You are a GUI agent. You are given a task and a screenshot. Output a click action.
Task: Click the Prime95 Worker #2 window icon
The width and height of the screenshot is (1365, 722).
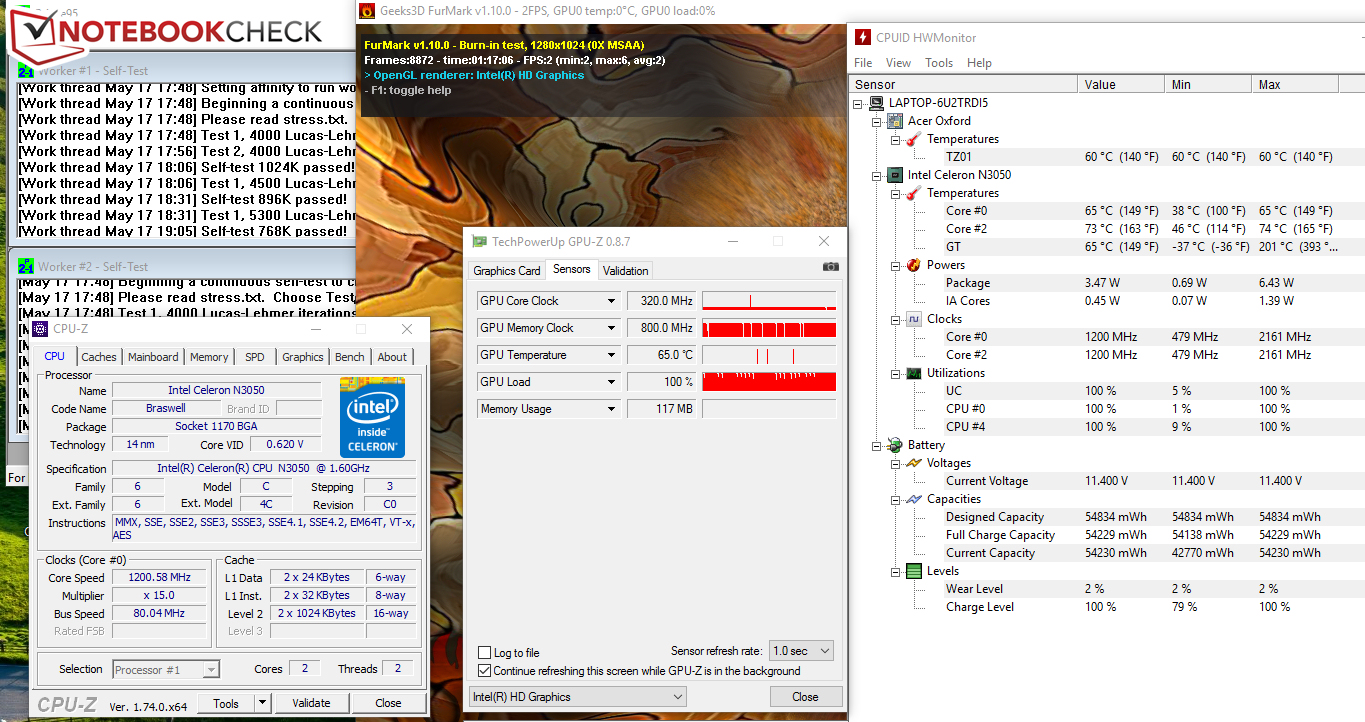pyautogui.click(x=26, y=267)
